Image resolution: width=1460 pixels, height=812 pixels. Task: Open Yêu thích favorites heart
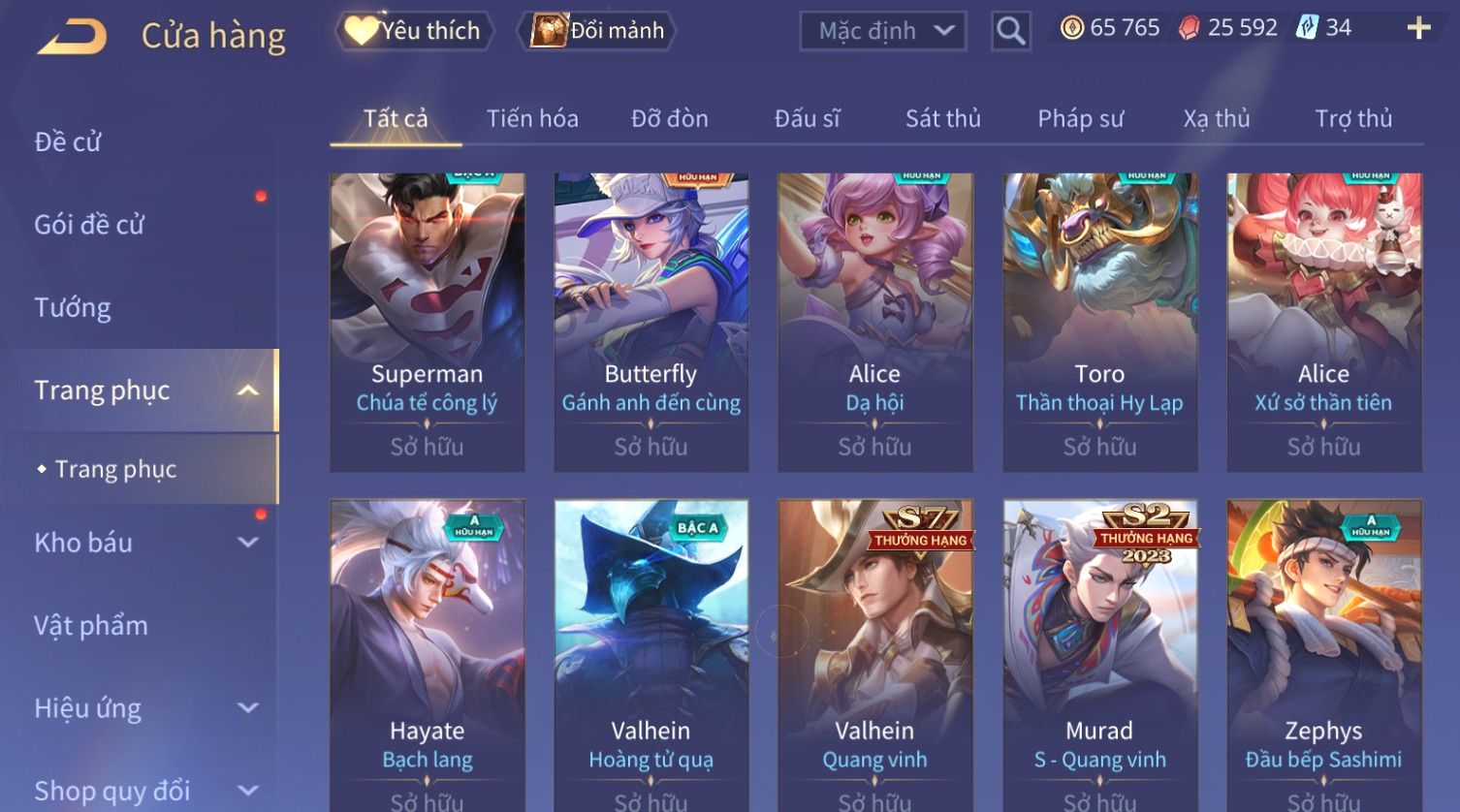click(x=414, y=31)
